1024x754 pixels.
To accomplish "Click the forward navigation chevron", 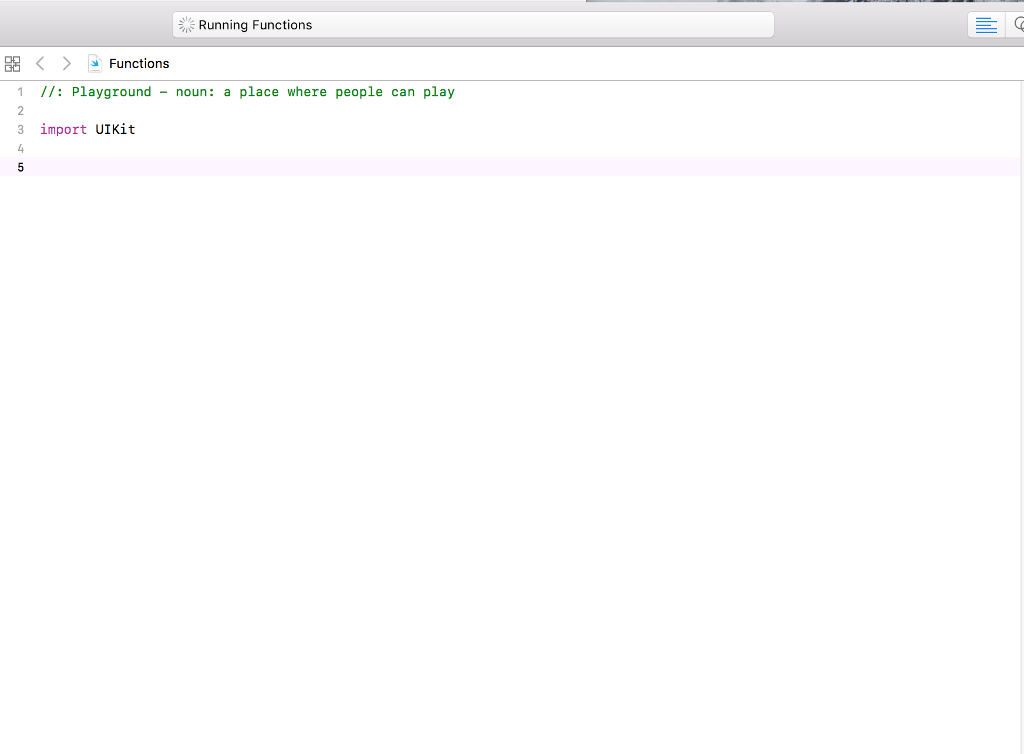I will (66, 63).
